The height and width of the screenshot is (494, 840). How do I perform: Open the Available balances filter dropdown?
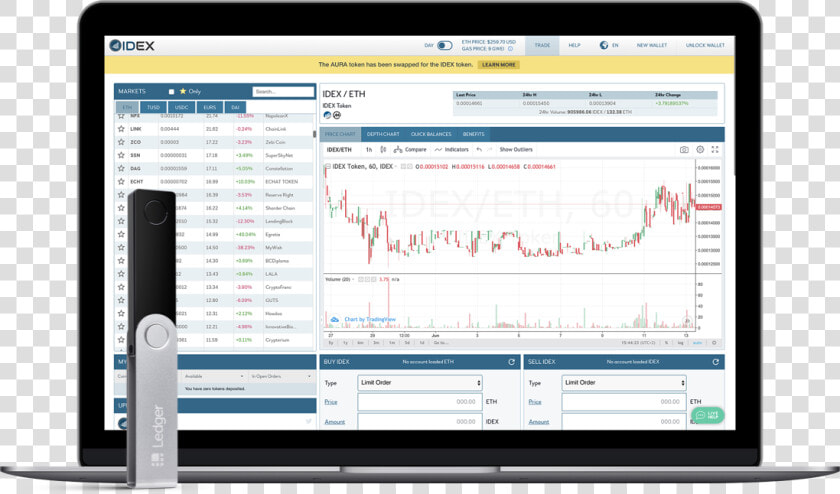pos(214,377)
